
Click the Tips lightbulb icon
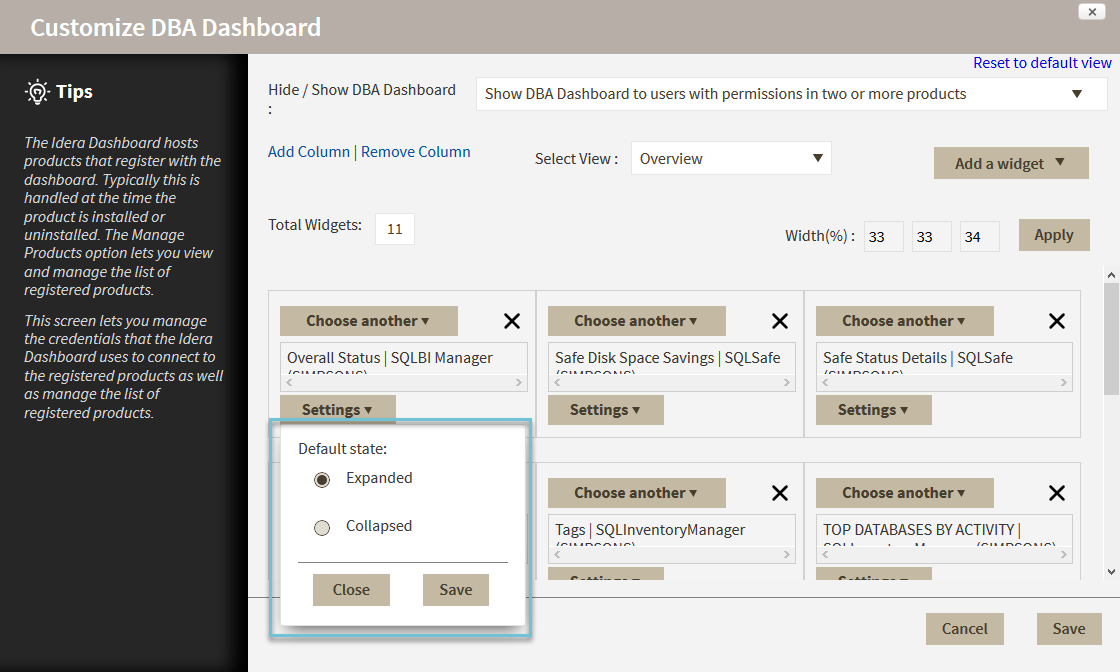pos(37,92)
